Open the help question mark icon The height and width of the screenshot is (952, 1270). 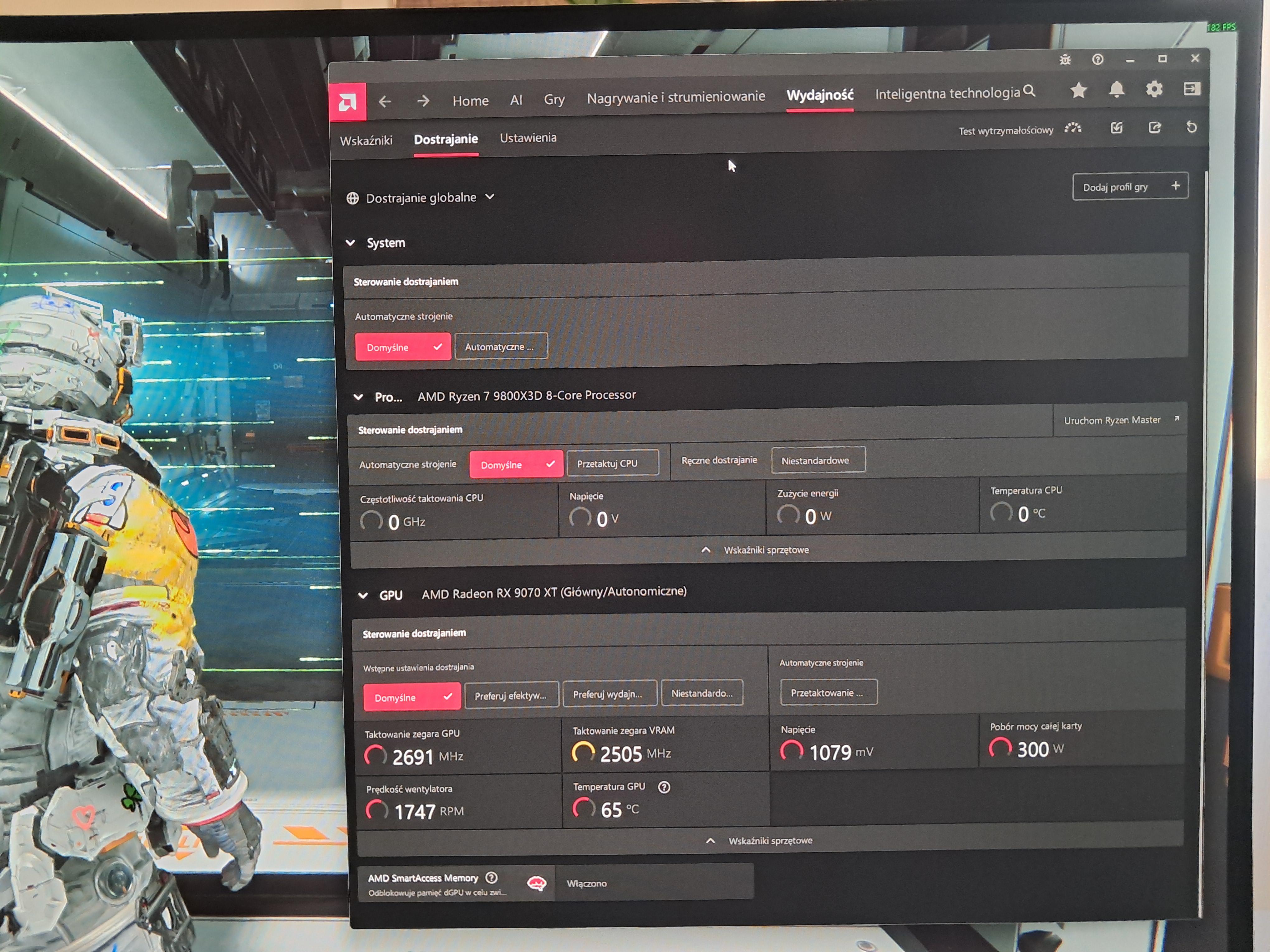point(1098,59)
